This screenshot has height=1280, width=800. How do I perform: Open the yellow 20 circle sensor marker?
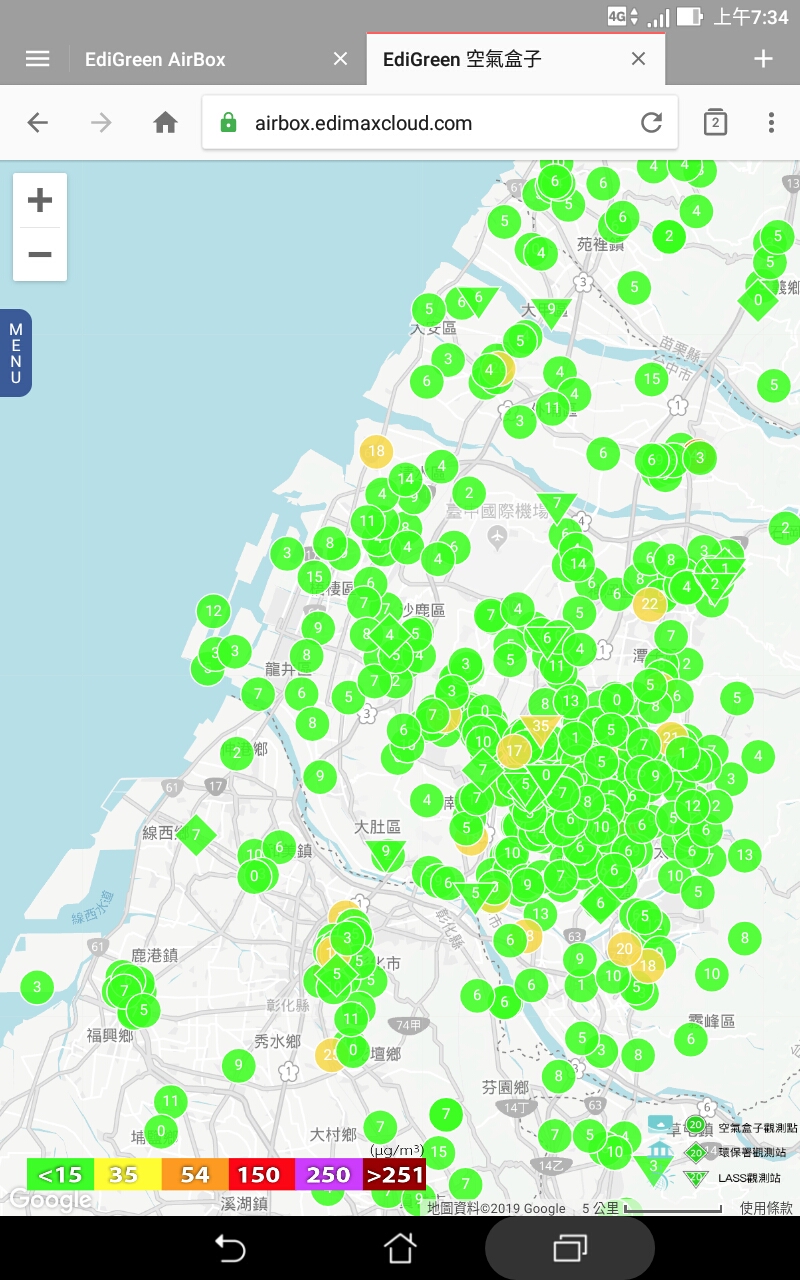[624, 948]
